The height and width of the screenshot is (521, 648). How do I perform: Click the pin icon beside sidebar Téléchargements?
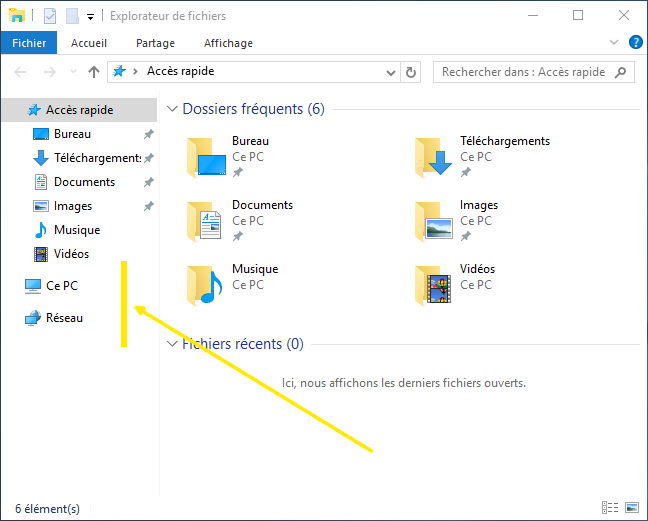pyautogui.click(x=149, y=158)
